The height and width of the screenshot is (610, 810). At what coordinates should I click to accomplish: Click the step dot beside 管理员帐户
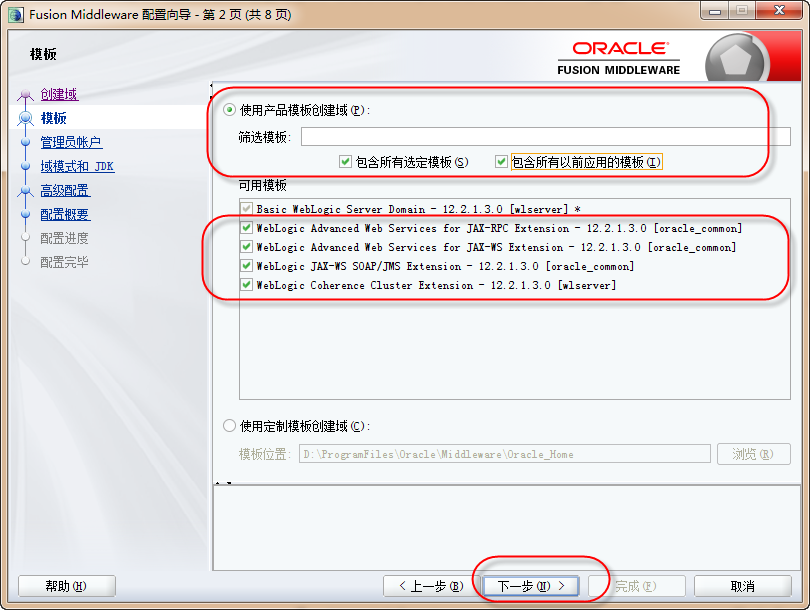point(25,142)
